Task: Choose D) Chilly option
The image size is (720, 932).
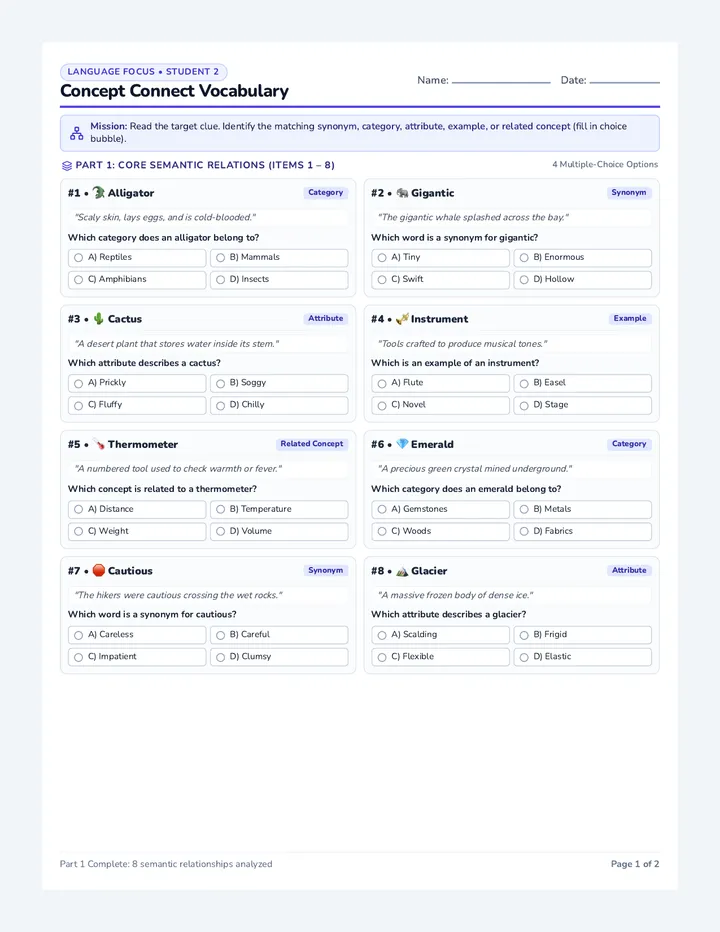Action: 279,405
